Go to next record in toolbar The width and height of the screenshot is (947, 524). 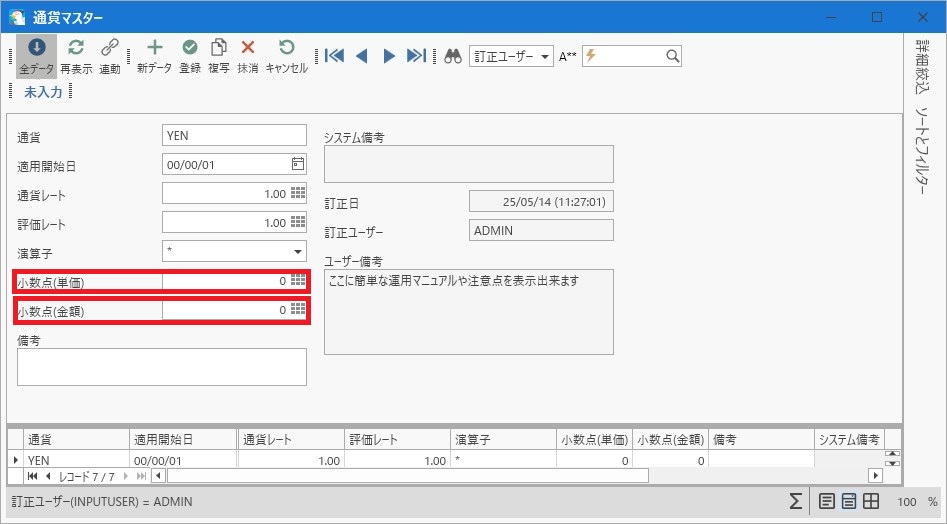click(x=389, y=56)
